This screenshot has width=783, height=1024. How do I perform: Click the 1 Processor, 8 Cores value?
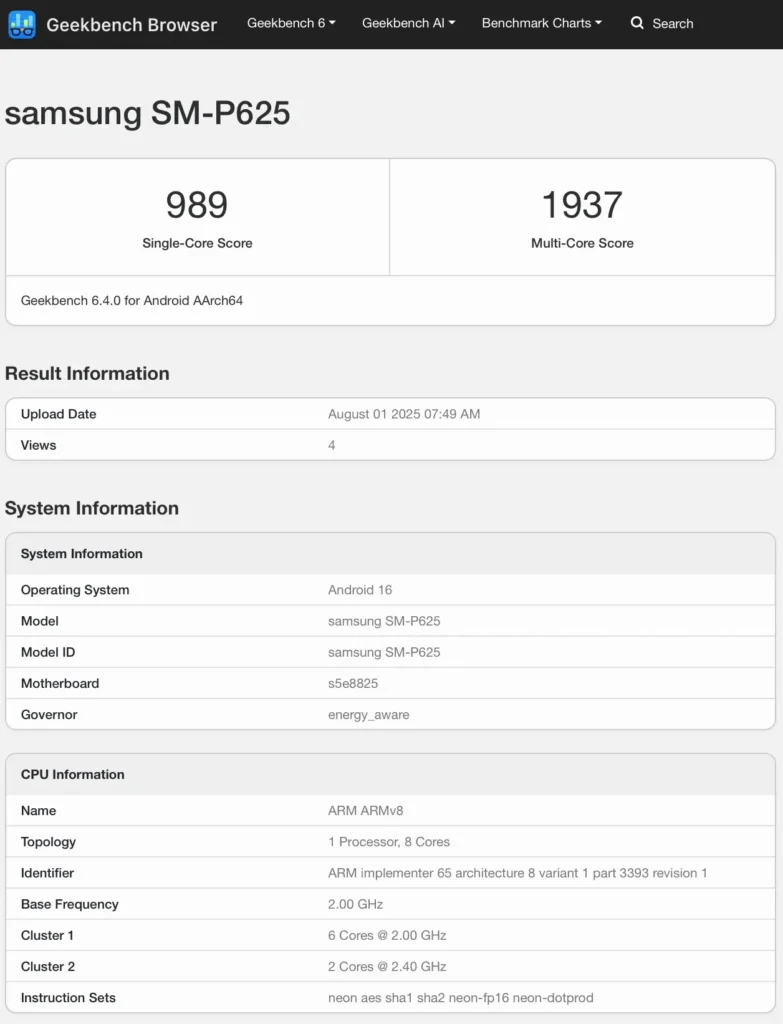point(389,842)
